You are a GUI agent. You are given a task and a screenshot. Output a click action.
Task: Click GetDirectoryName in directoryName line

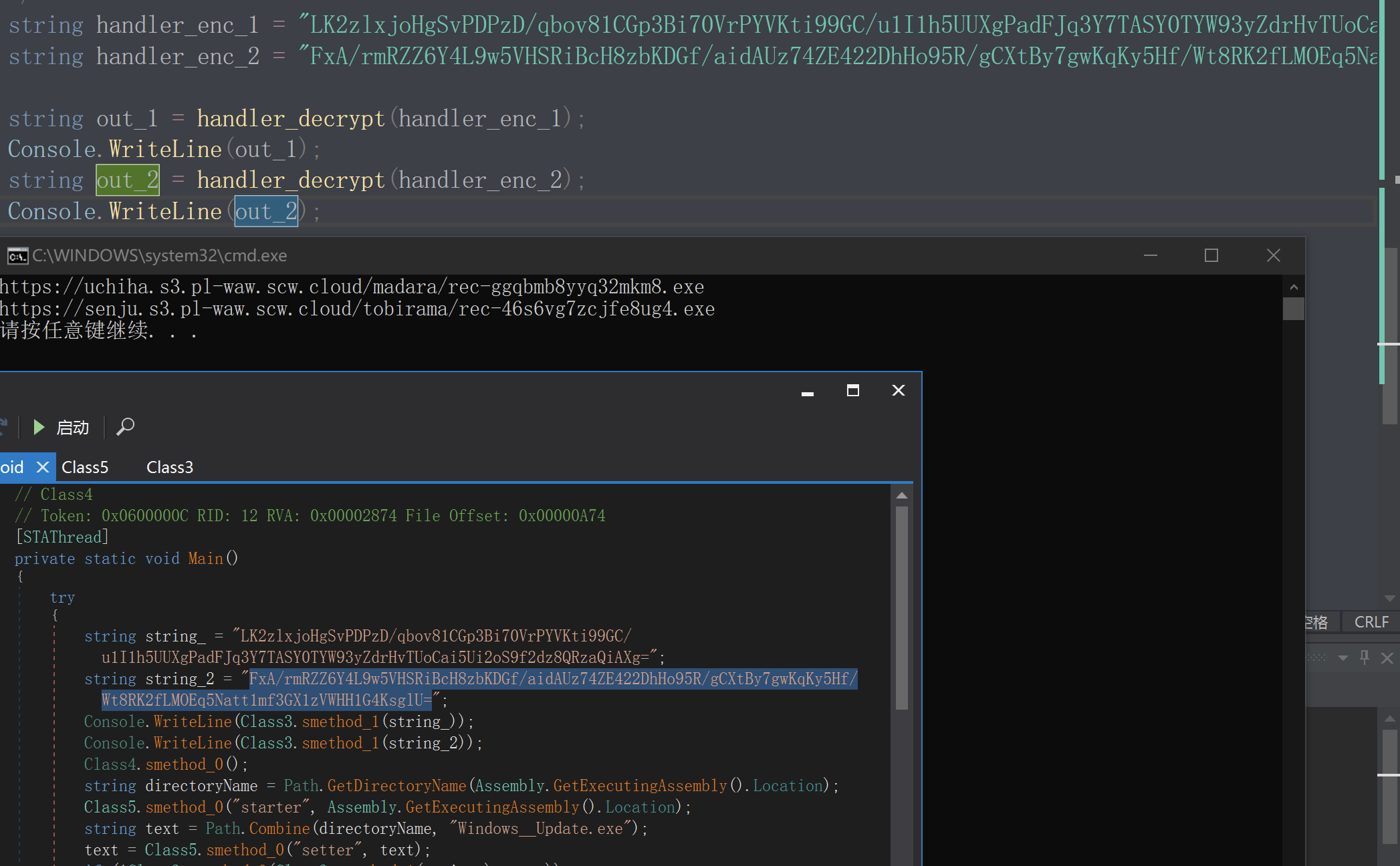click(396, 786)
